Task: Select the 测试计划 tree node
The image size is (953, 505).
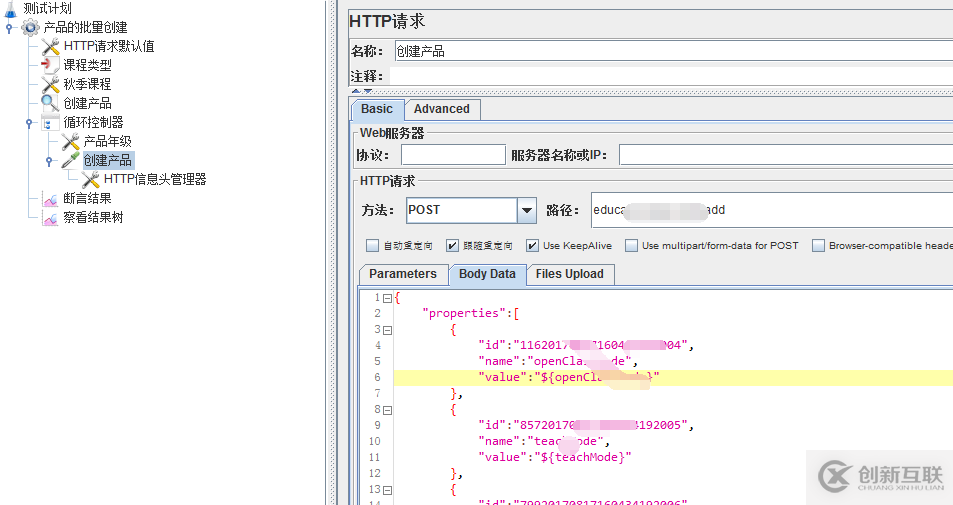Action: 47,8
